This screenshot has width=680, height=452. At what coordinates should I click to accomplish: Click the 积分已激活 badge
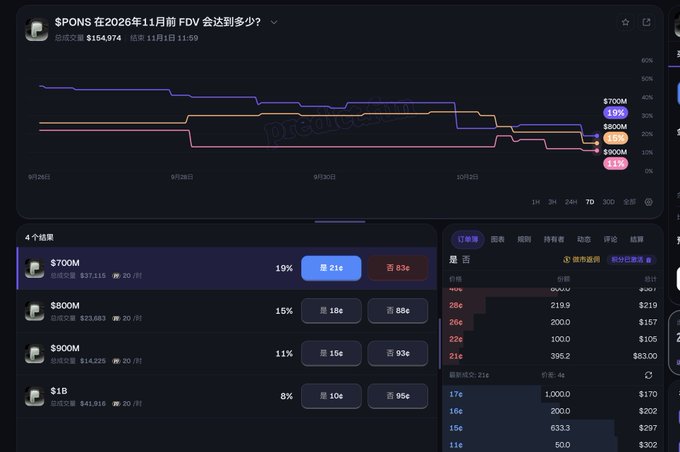click(x=631, y=259)
